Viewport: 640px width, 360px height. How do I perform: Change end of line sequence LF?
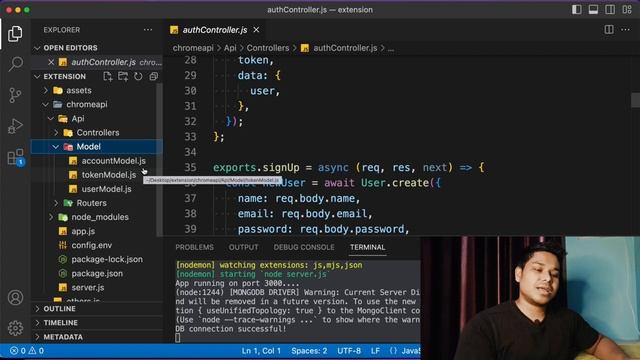375,351
